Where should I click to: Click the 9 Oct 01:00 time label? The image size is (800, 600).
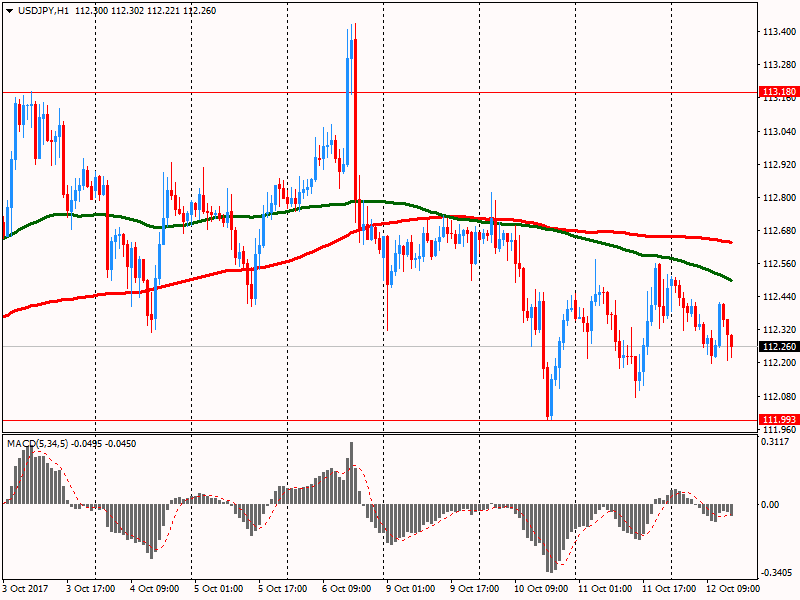[411, 588]
